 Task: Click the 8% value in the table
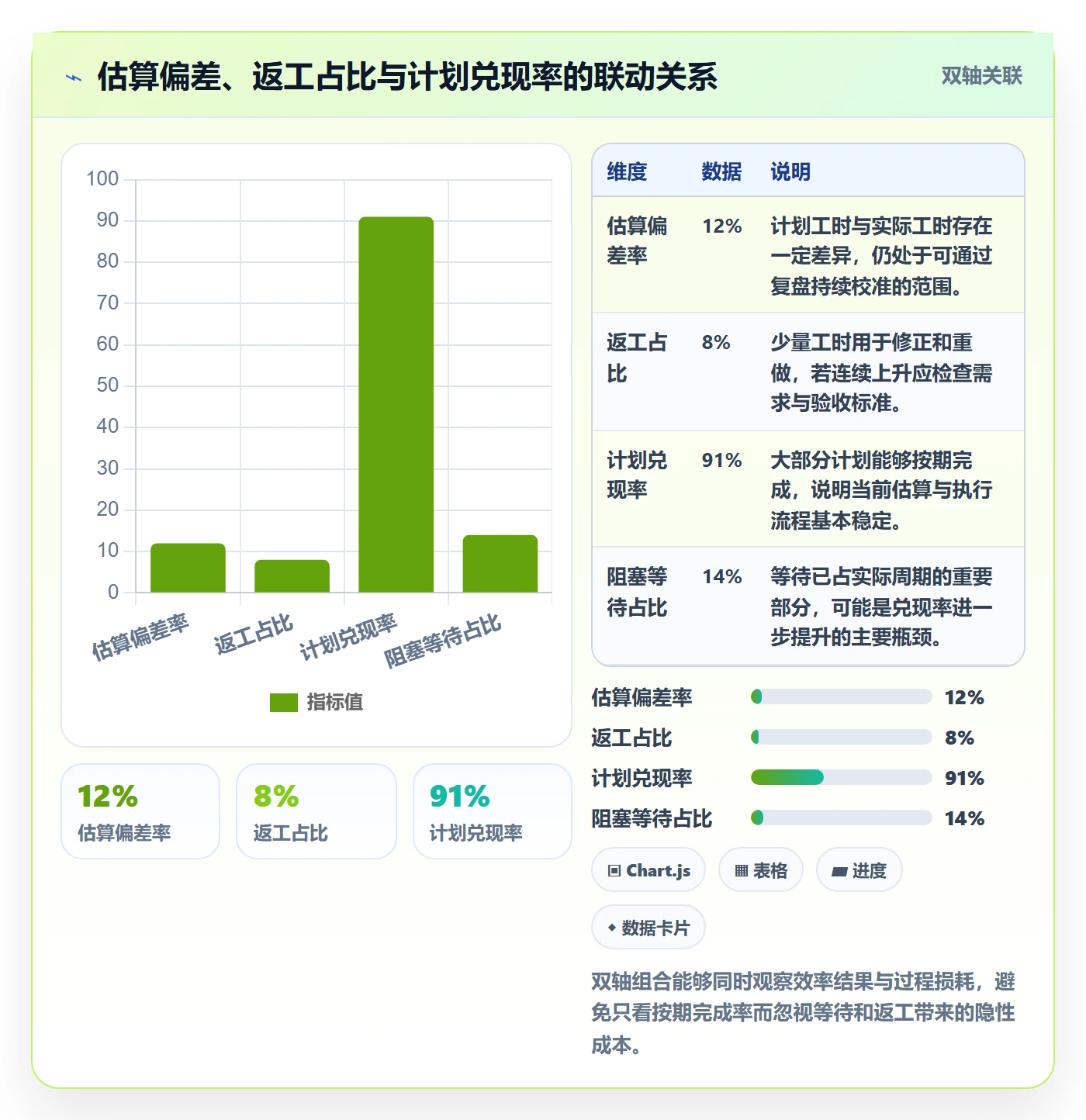716,343
